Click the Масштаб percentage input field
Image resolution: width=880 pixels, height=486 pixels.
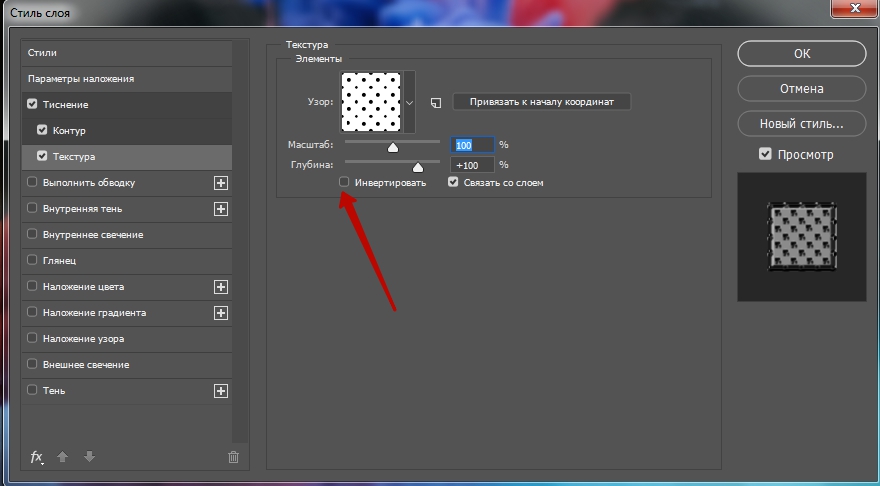(x=472, y=145)
